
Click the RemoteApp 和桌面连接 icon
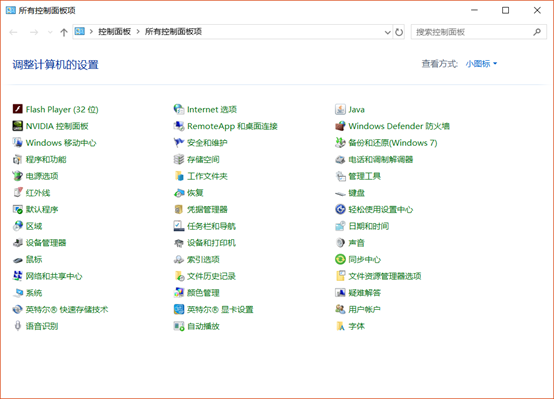point(179,126)
